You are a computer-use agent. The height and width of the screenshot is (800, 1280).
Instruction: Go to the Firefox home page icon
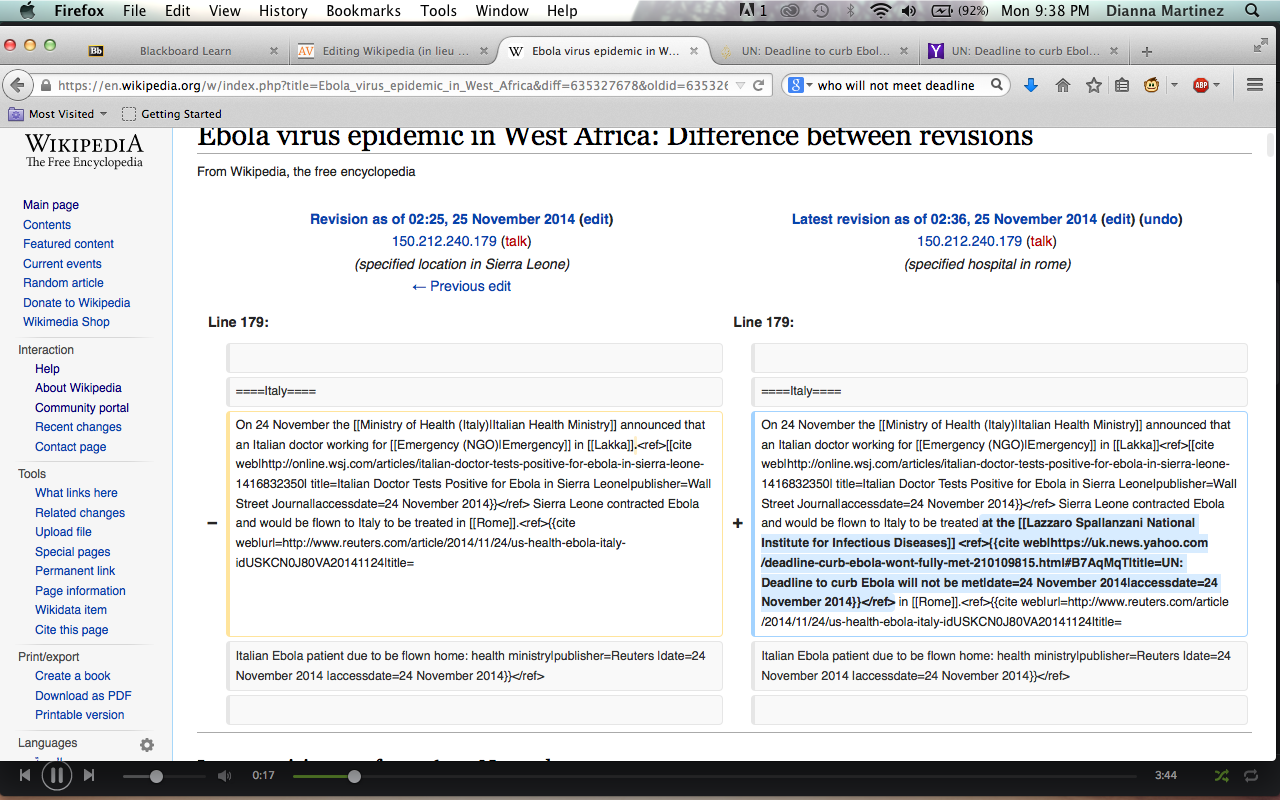pyautogui.click(x=1063, y=85)
